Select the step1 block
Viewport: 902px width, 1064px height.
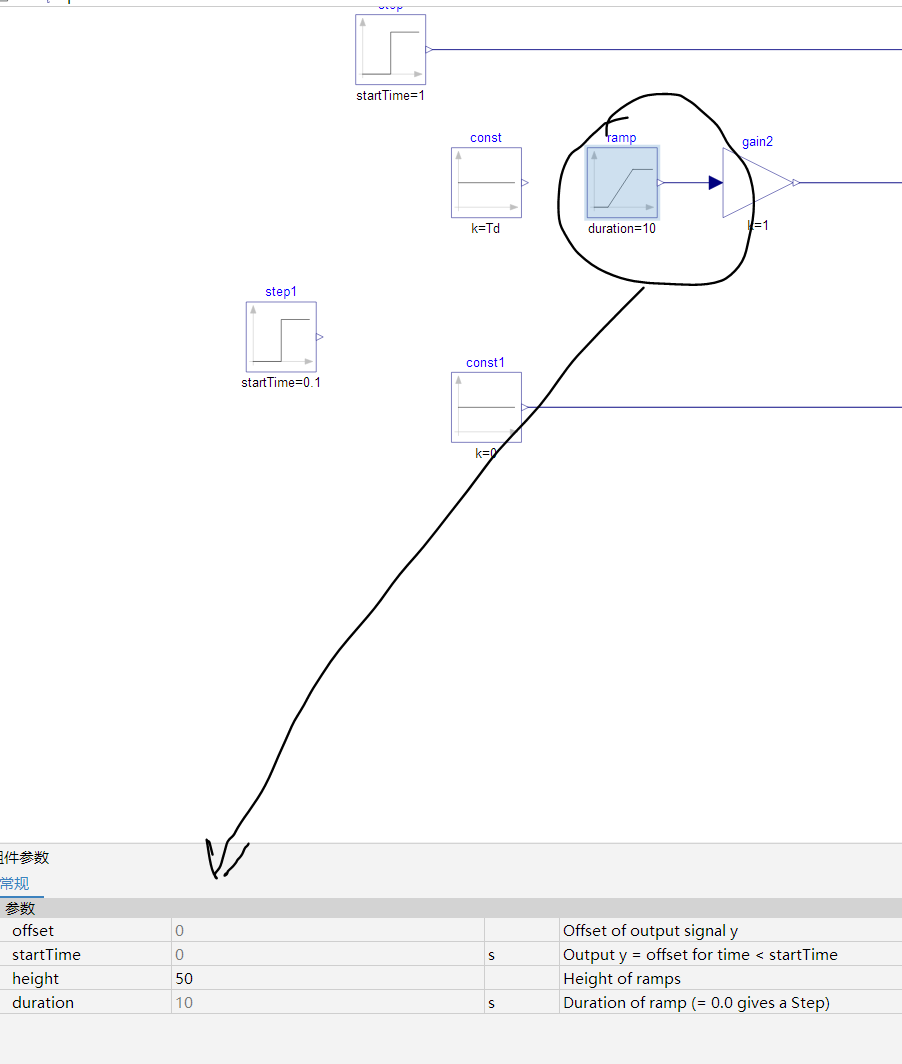click(281, 337)
